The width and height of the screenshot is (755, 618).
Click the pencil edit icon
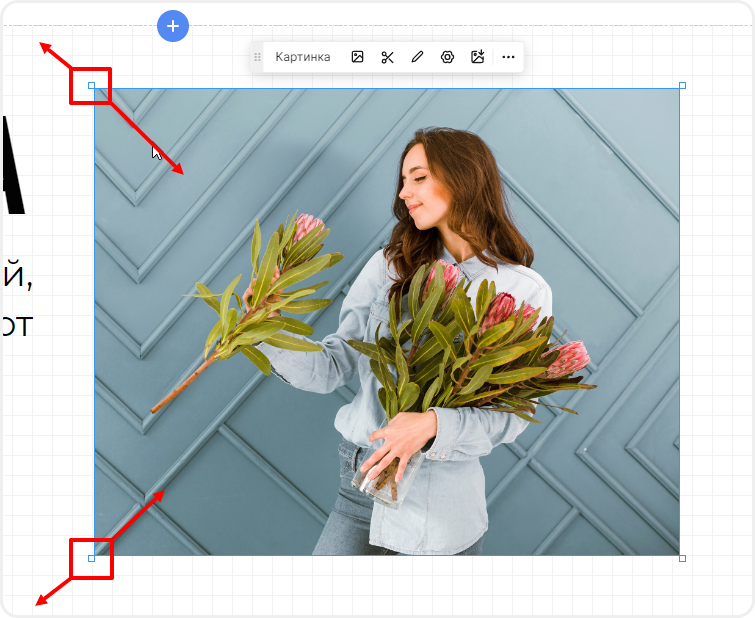pyautogui.click(x=417, y=57)
